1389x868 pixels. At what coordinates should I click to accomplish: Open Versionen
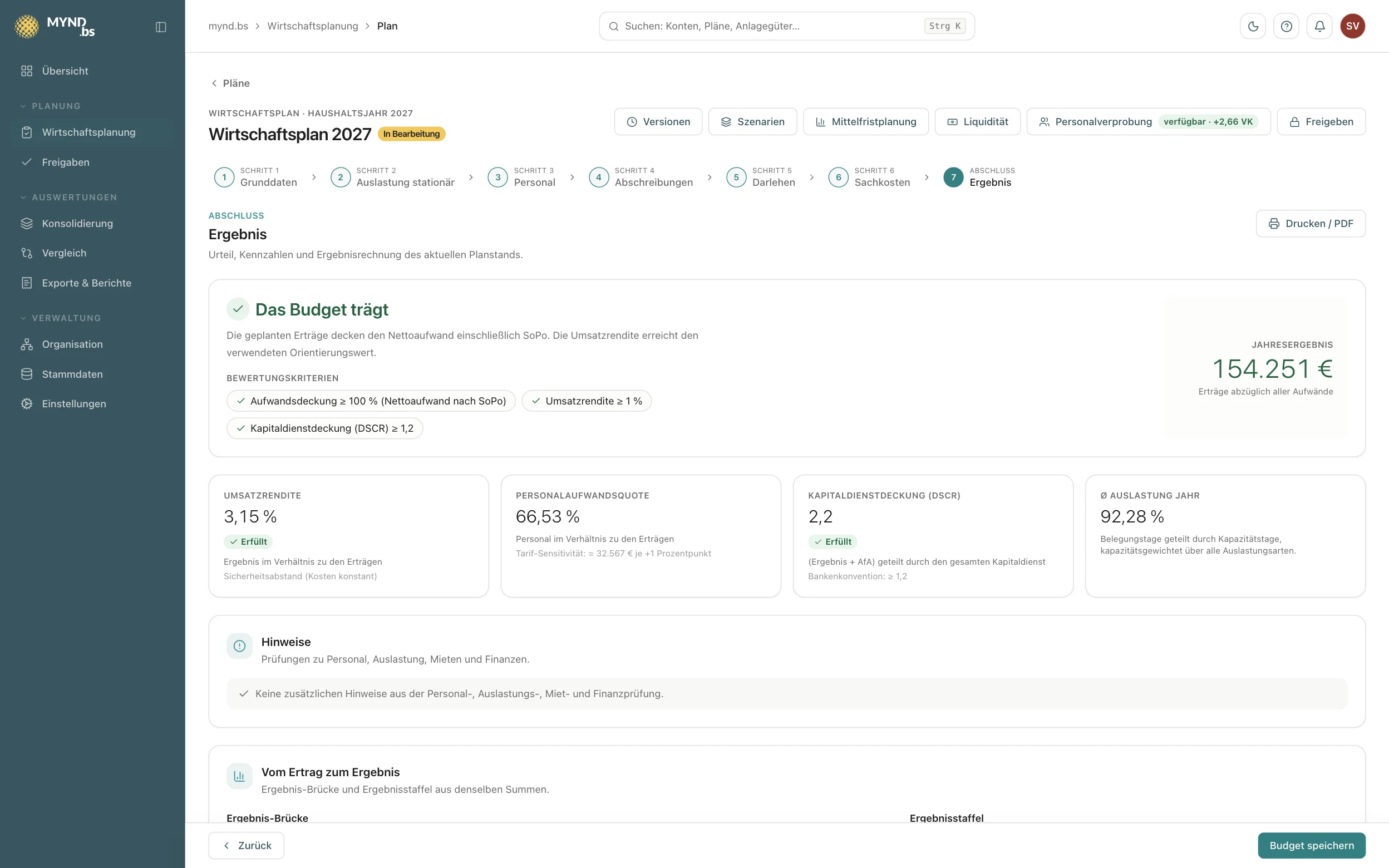658,122
